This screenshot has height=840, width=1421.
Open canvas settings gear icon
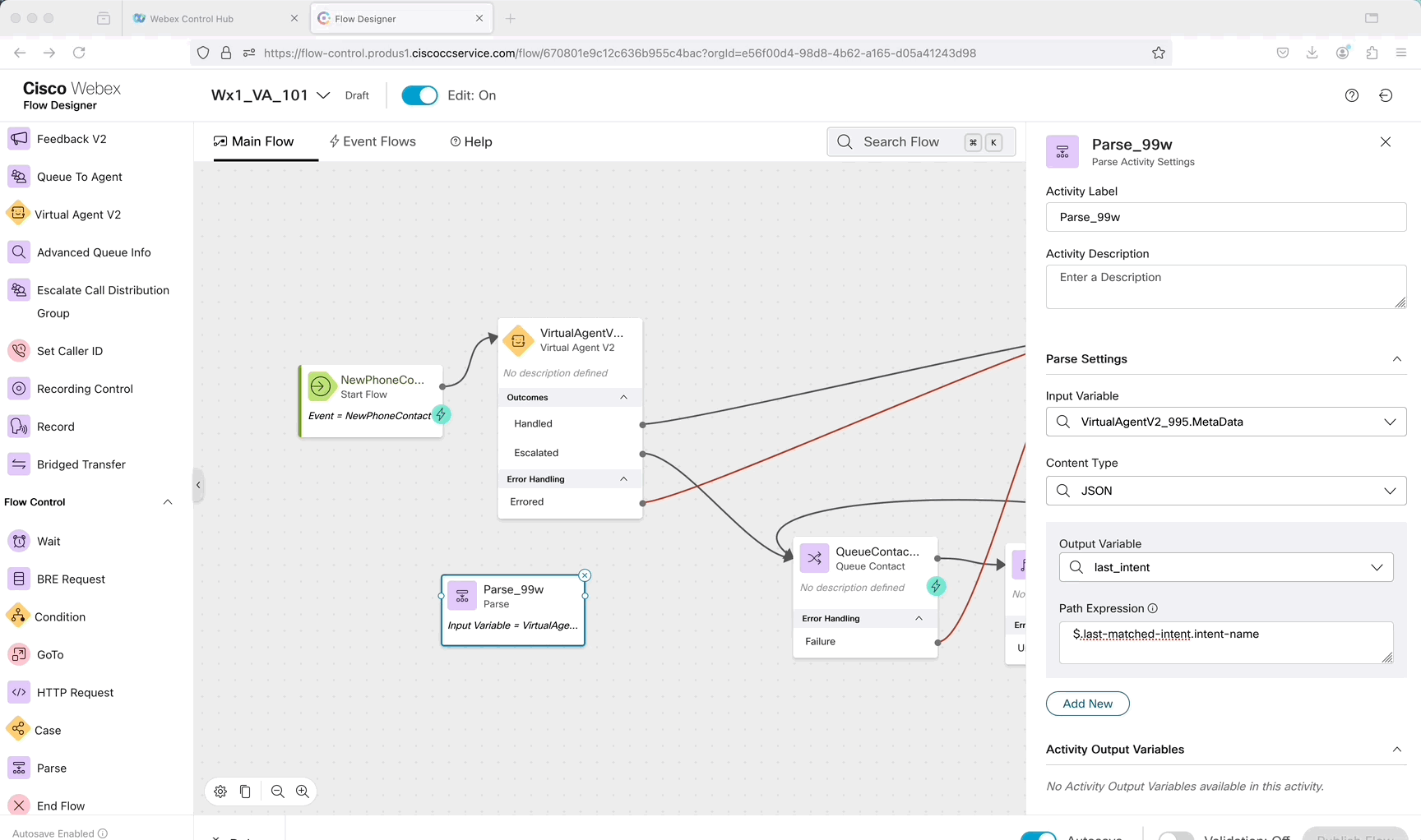pyautogui.click(x=220, y=792)
